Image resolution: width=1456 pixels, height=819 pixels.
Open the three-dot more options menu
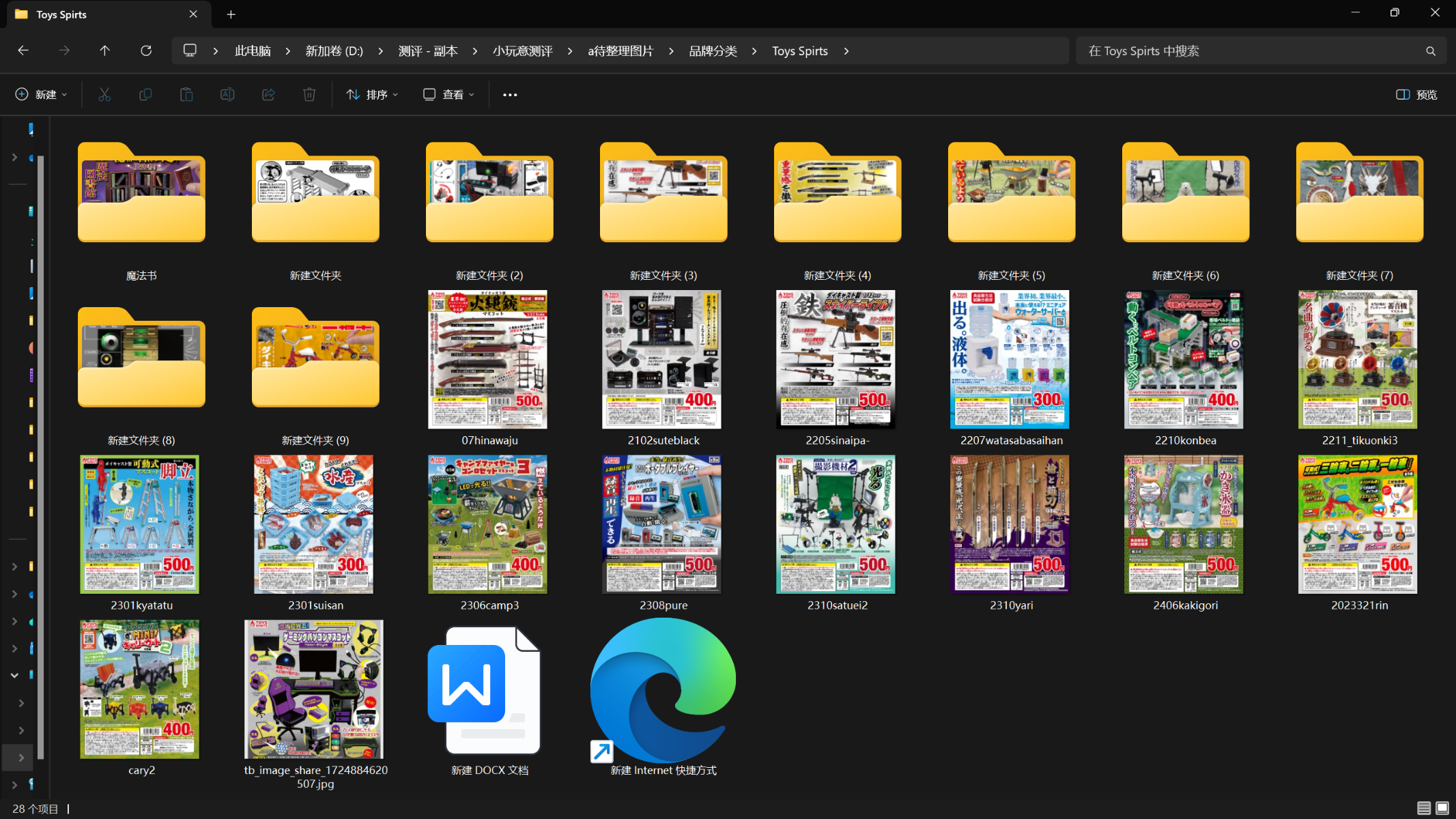pyautogui.click(x=510, y=94)
